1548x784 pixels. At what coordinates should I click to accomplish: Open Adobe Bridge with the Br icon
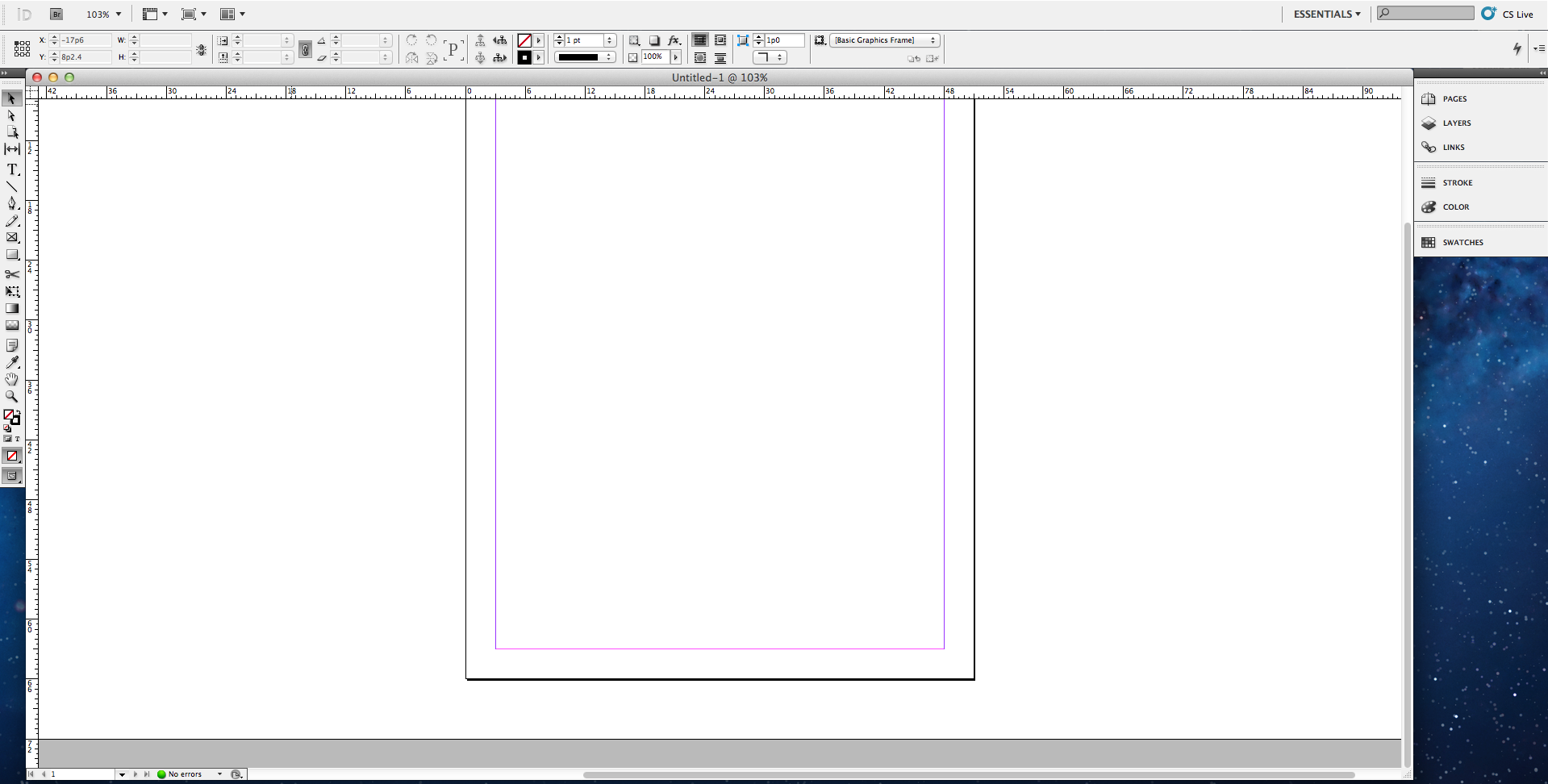(56, 14)
